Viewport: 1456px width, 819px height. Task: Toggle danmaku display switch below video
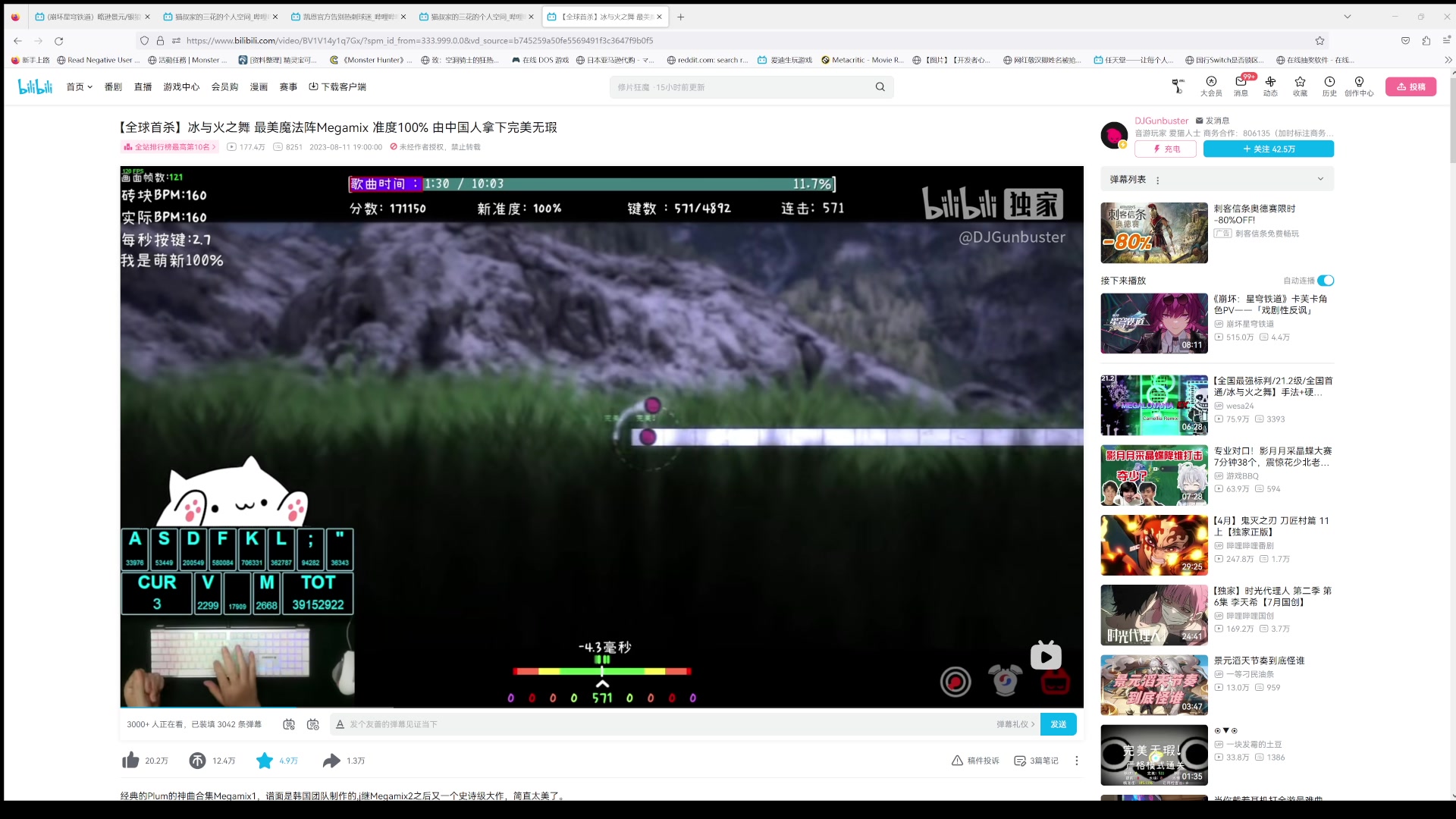coord(289,724)
